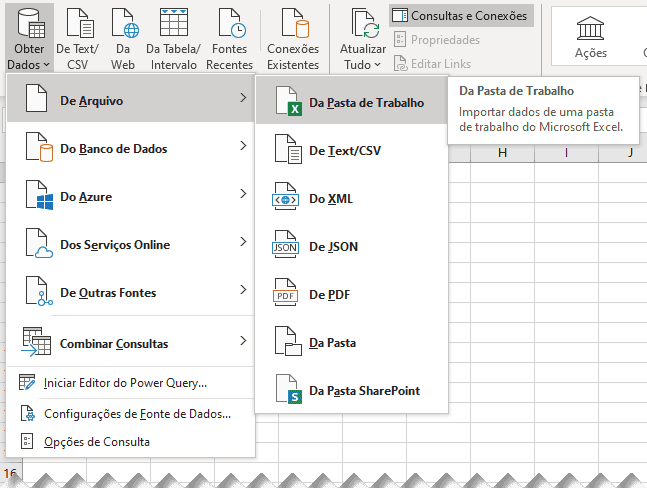Click the blank page icon for De Arquivo
Screen dimensions: 647x488
tap(36, 98)
